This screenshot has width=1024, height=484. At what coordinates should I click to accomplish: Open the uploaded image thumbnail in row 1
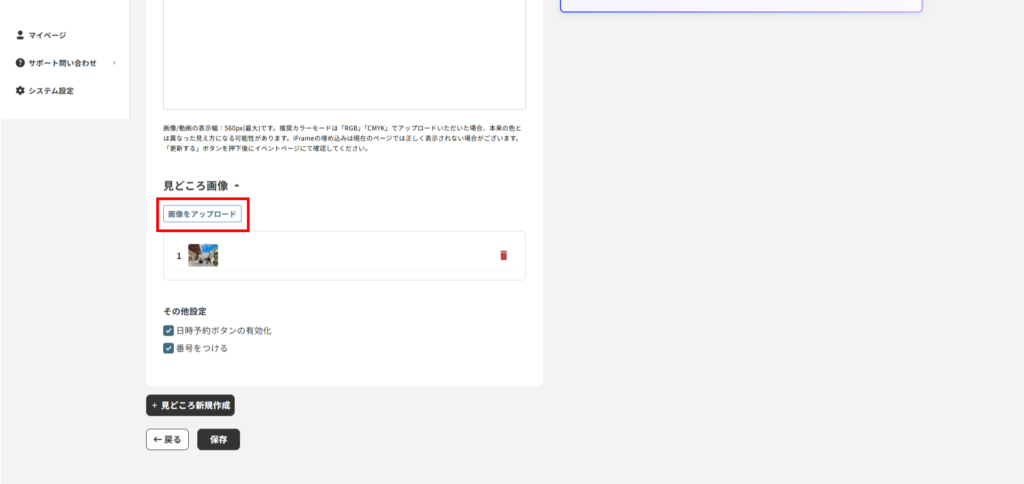click(x=203, y=255)
